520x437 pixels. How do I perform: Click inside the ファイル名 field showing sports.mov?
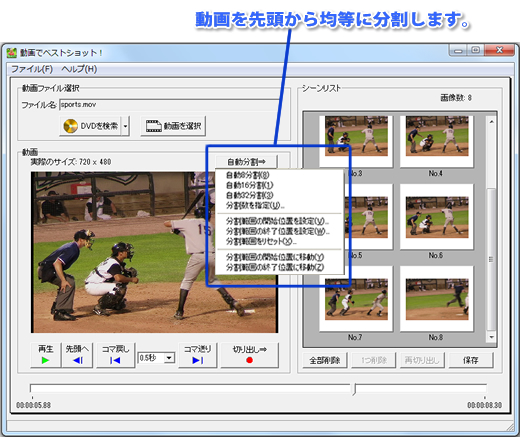[x=170, y=105]
